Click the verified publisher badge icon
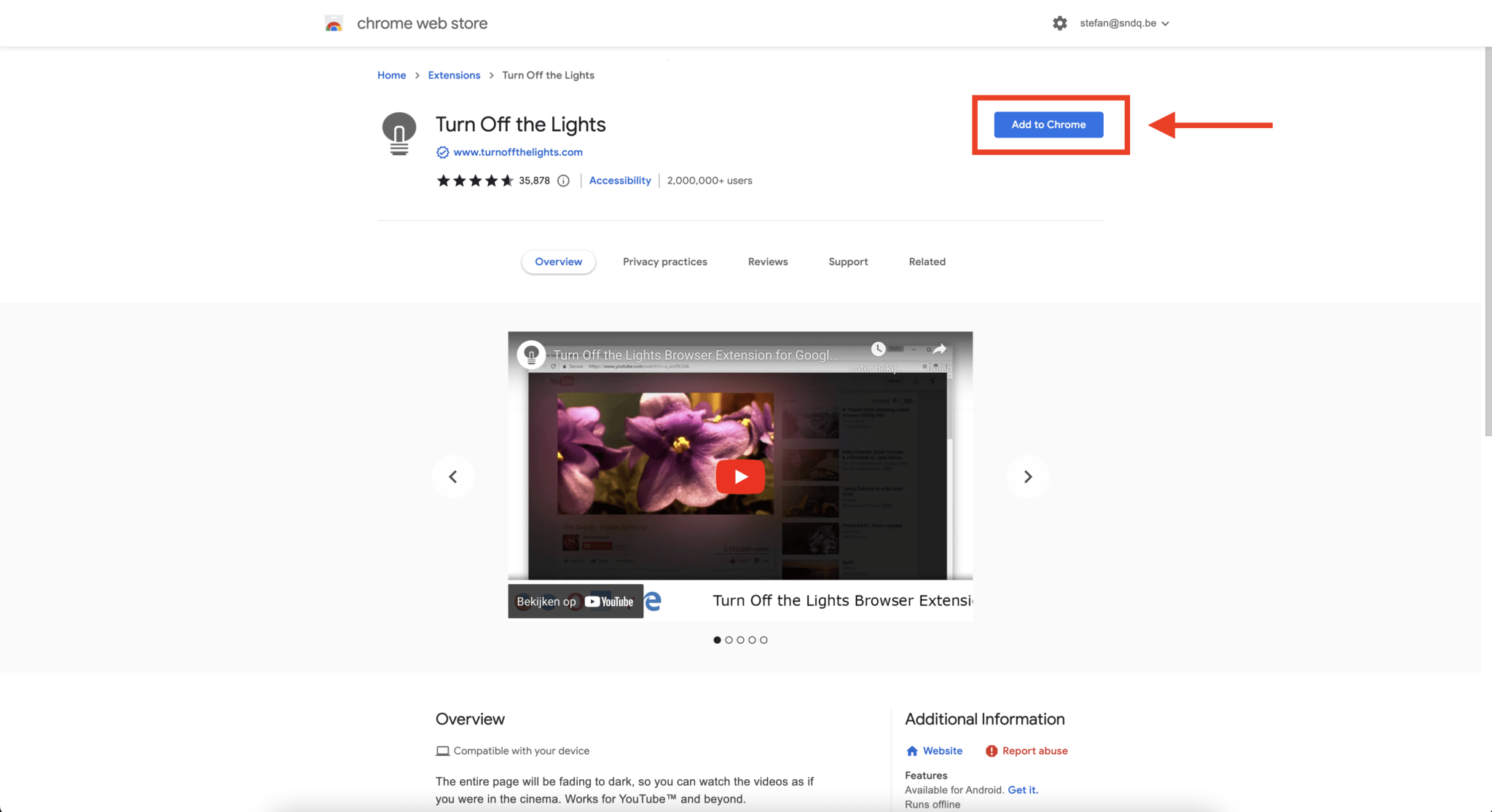1492x812 pixels. pos(442,152)
